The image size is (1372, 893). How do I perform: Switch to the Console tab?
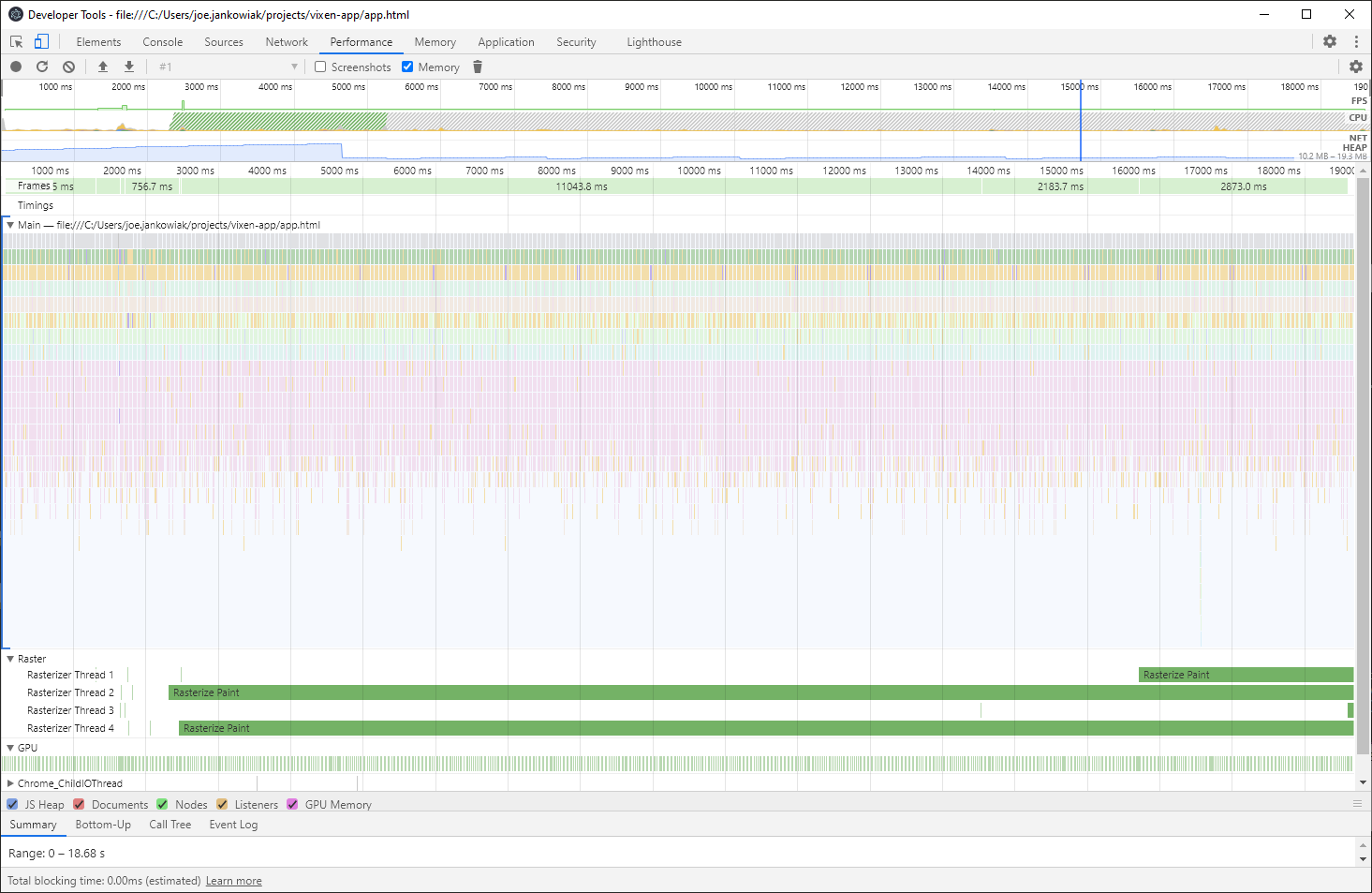[x=163, y=42]
